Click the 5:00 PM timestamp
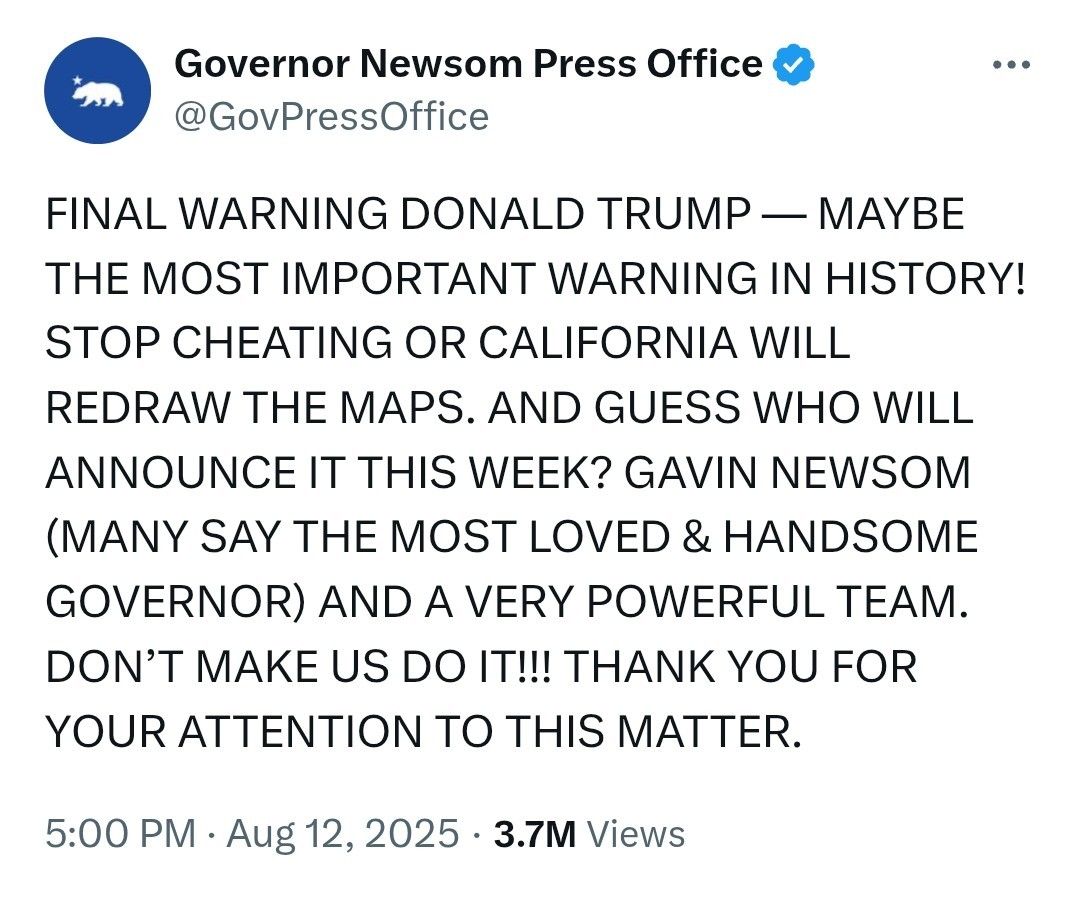This screenshot has height=897, width=1080. 120,834
